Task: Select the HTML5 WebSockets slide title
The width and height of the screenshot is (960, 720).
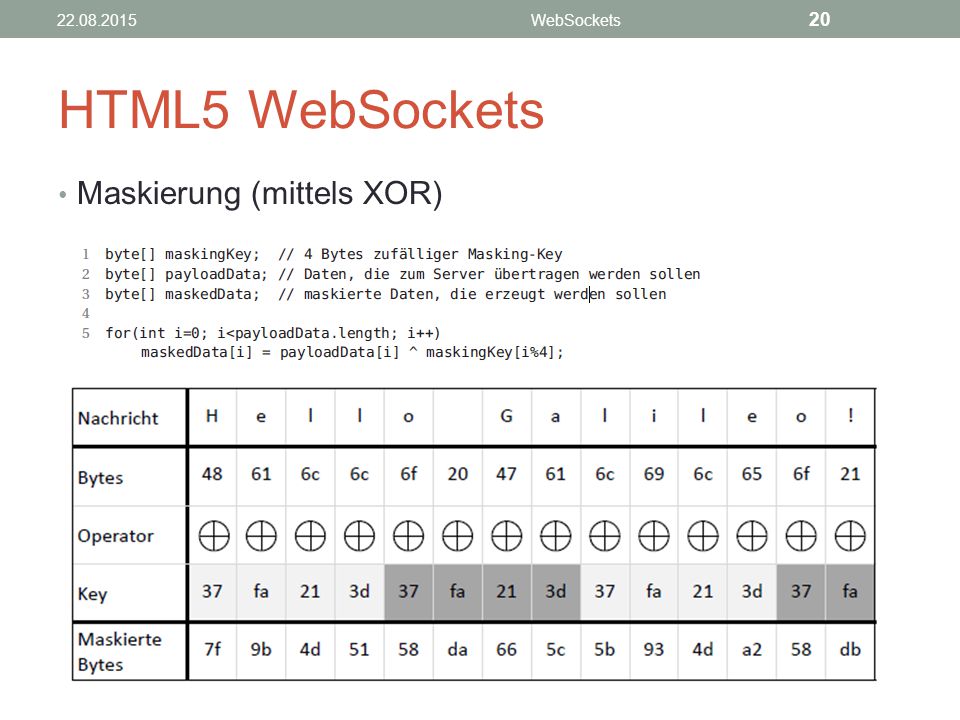Action: (301, 110)
